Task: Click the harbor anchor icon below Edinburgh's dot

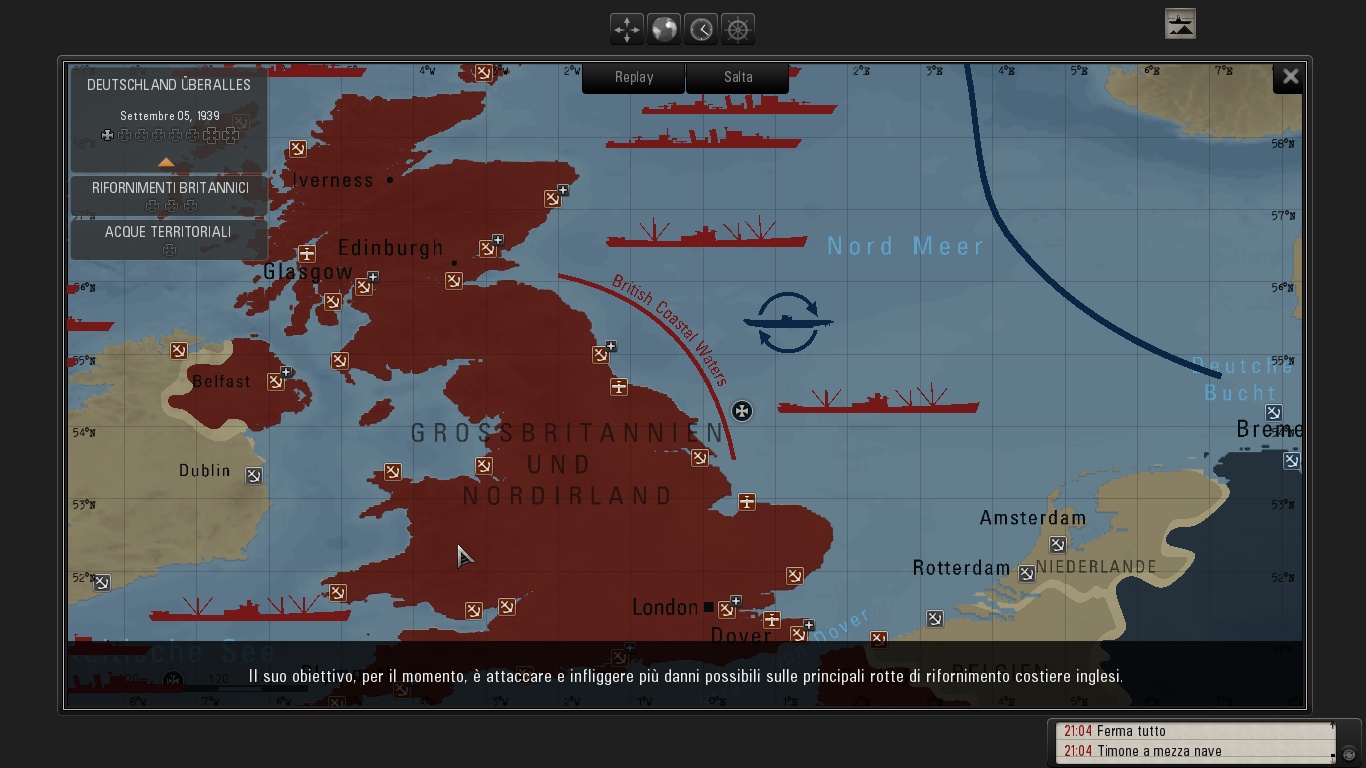Action: click(x=453, y=281)
